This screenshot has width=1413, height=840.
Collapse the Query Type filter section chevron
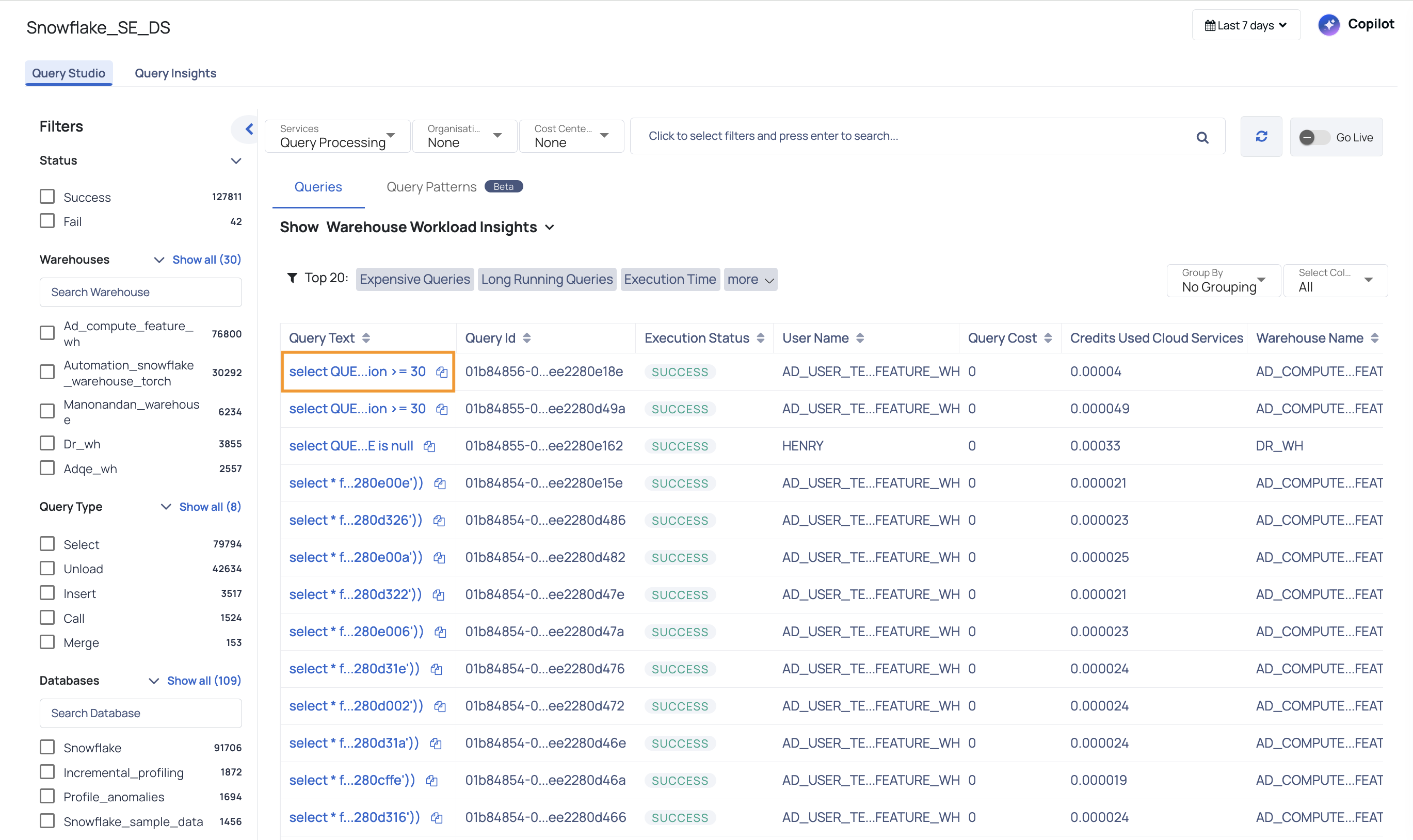pyautogui.click(x=166, y=507)
